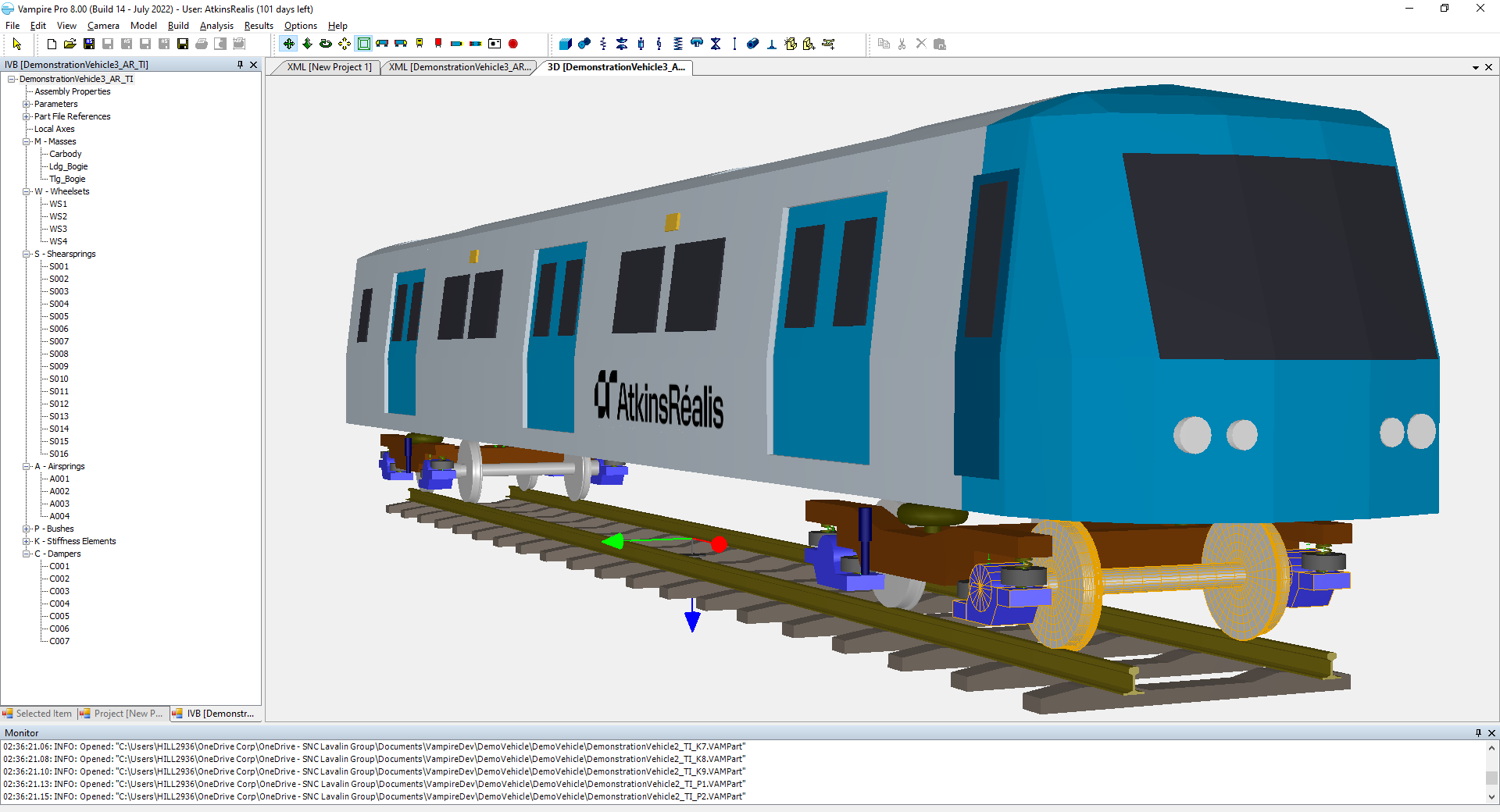
Task: Open the Project [New P...] bottom tab
Action: pyautogui.click(x=122, y=714)
